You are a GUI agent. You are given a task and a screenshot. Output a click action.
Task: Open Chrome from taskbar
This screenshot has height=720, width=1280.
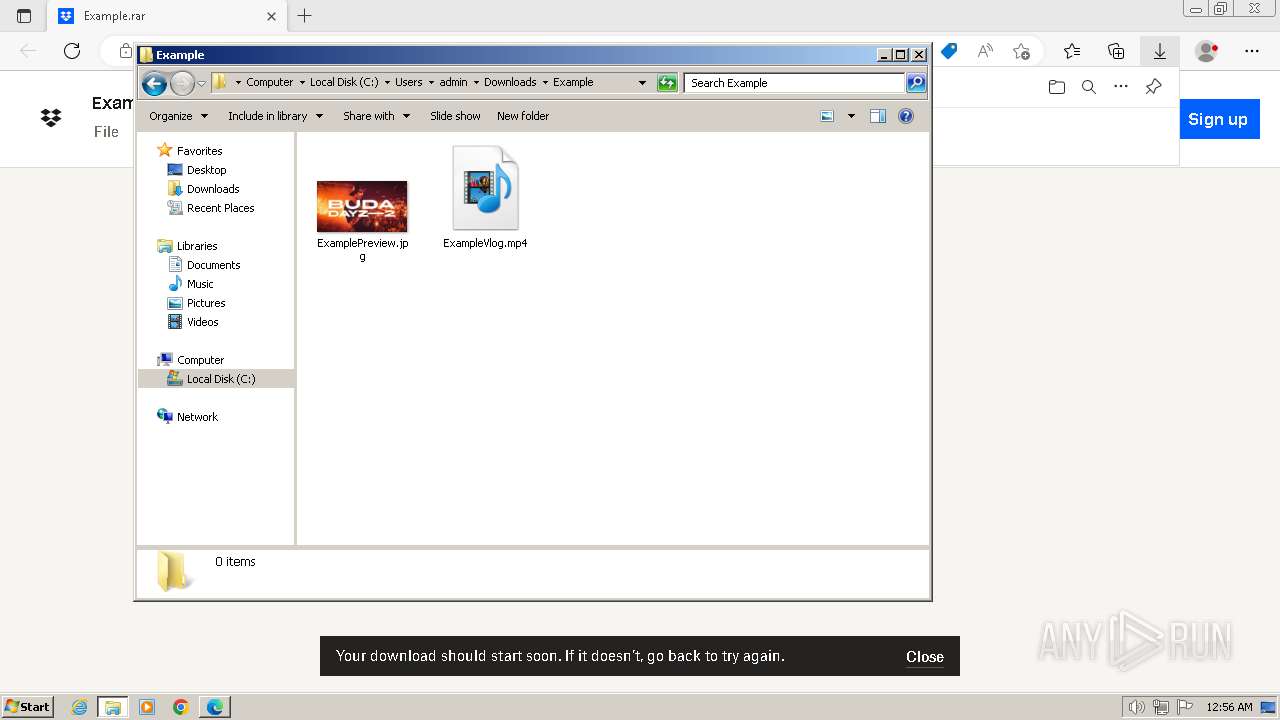tap(181, 707)
